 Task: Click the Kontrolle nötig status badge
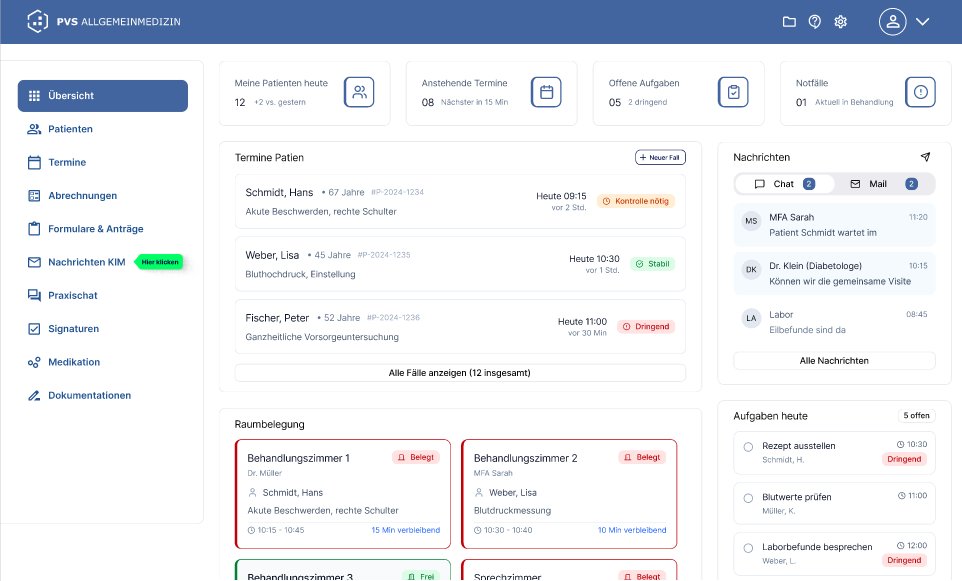pos(636,201)
